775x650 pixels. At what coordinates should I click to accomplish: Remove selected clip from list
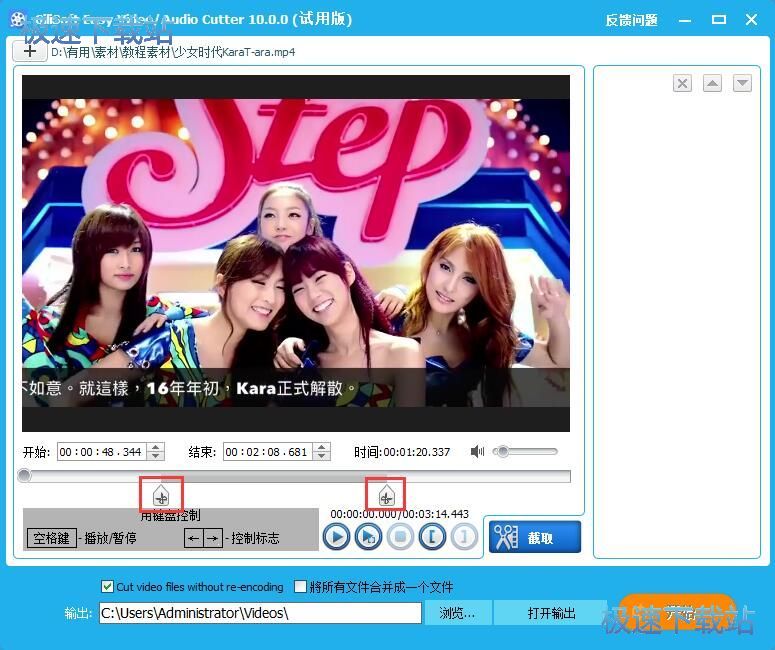682,83
